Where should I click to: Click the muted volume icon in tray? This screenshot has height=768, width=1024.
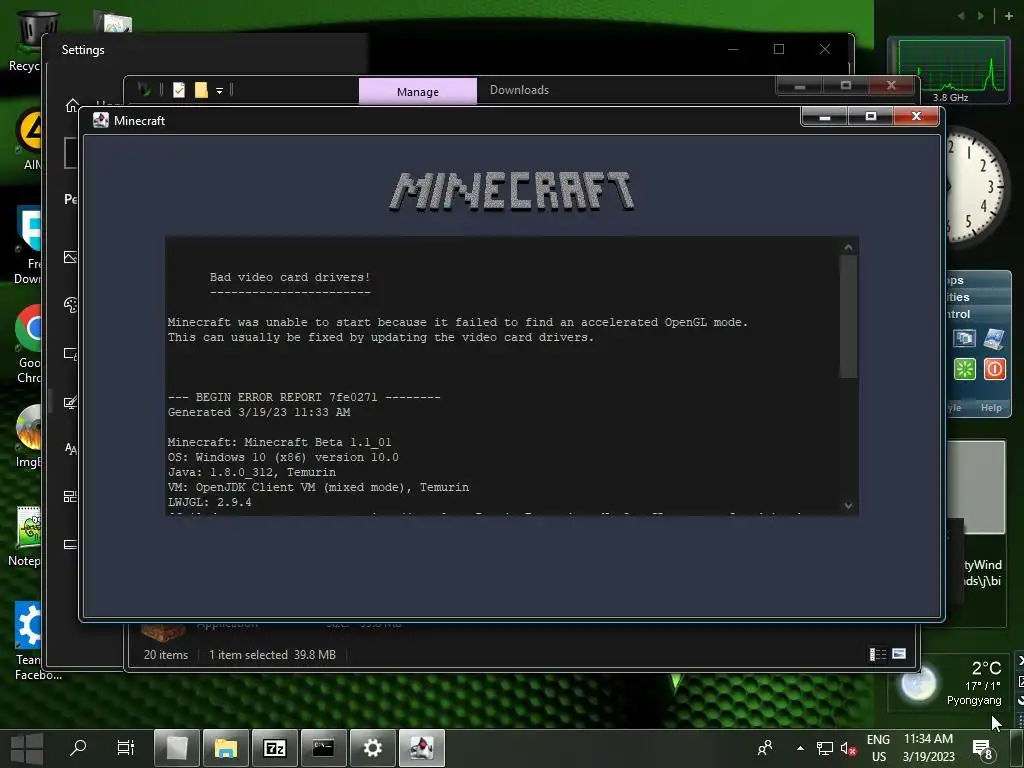[x=848, y=748]
